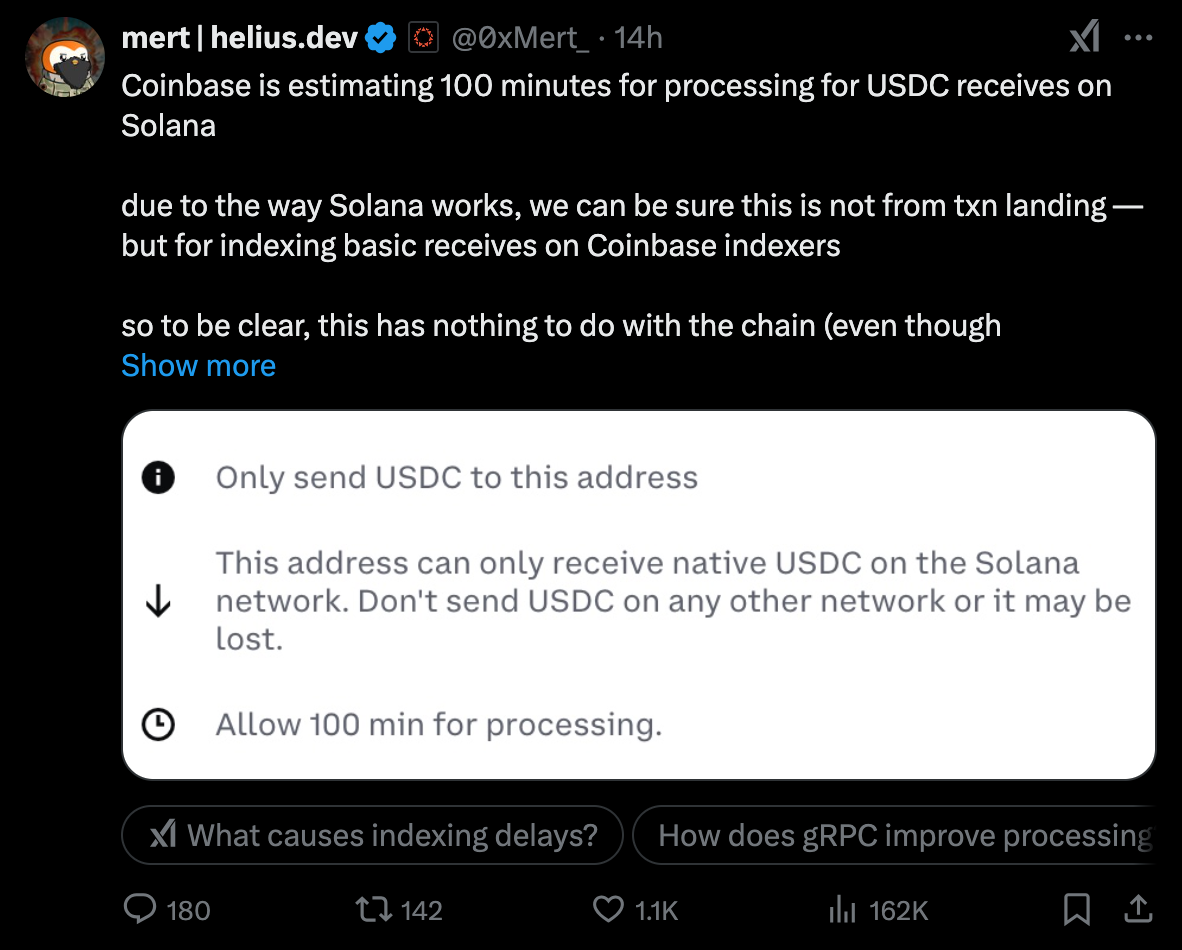
Task: Click the blue verified badge
Action: [381, 38]
